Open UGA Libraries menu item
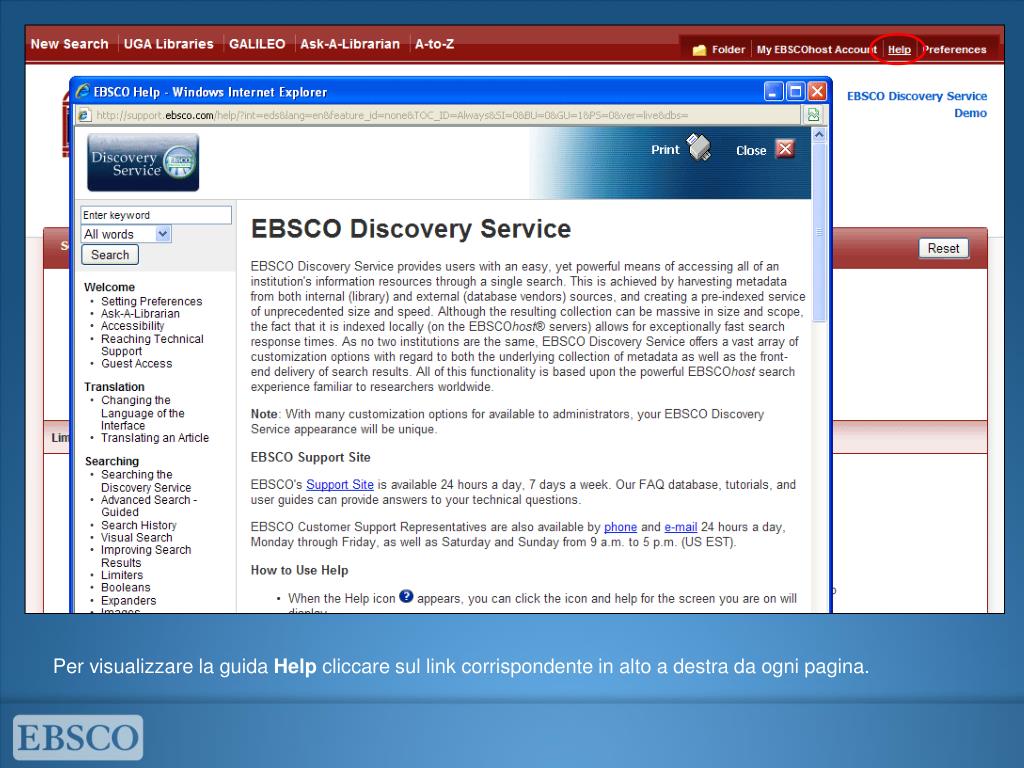 (x=168, y=44)
